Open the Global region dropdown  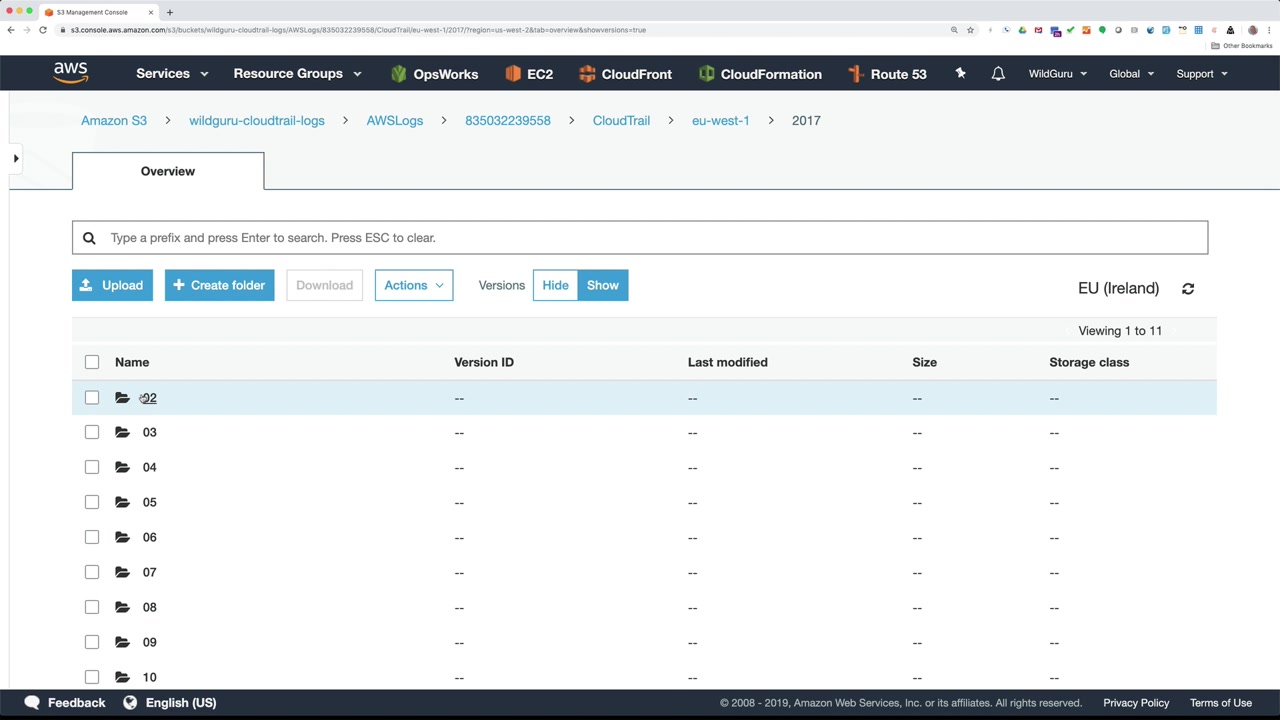tap(1131, 74)
